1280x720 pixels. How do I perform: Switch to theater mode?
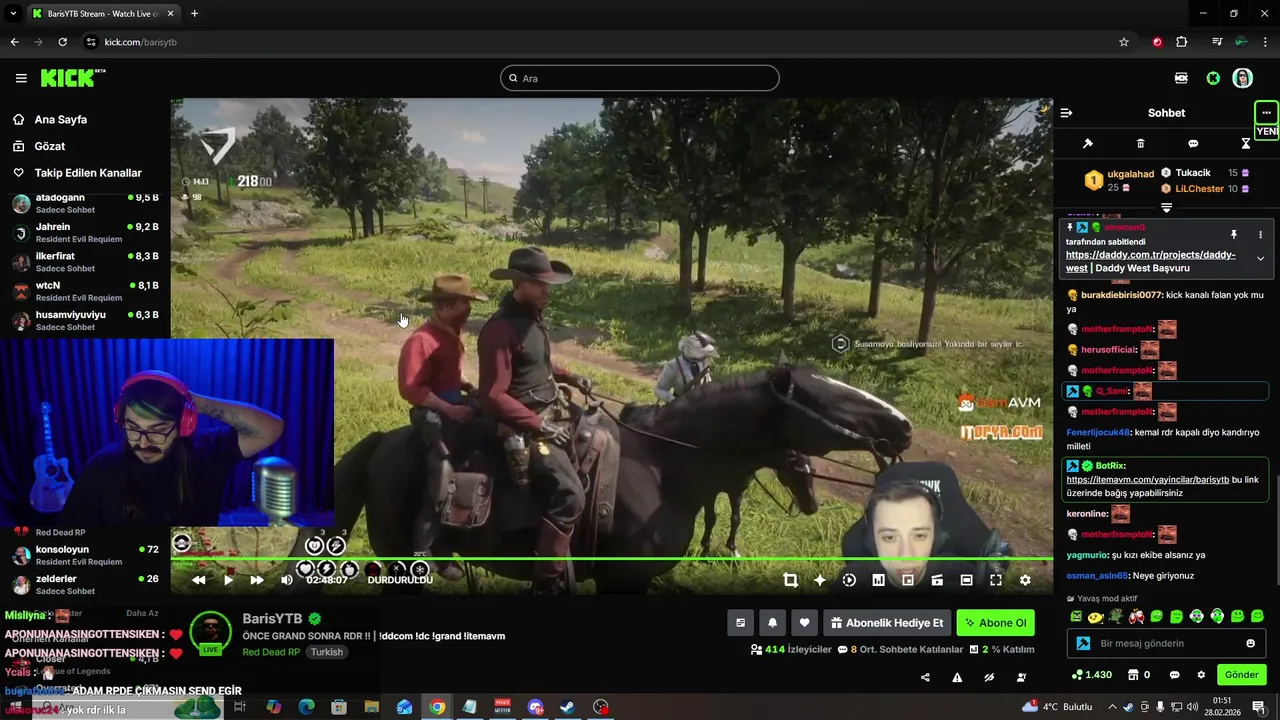[966, 580]
